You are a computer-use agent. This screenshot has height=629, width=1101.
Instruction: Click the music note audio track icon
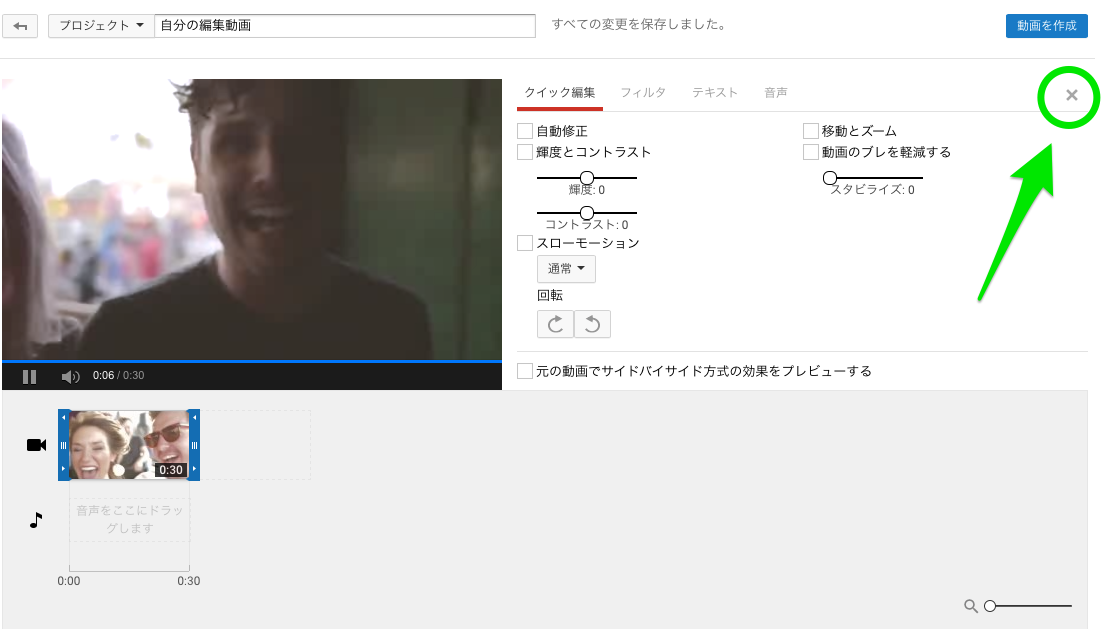pyautogui.click(x=36, y=520)
